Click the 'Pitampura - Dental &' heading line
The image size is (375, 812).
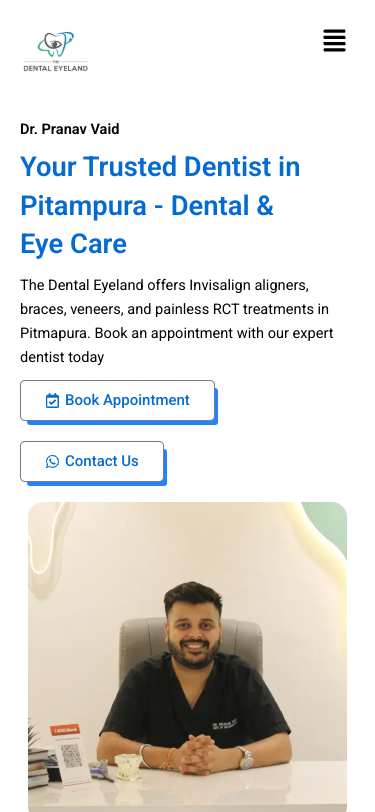point(147,206)
